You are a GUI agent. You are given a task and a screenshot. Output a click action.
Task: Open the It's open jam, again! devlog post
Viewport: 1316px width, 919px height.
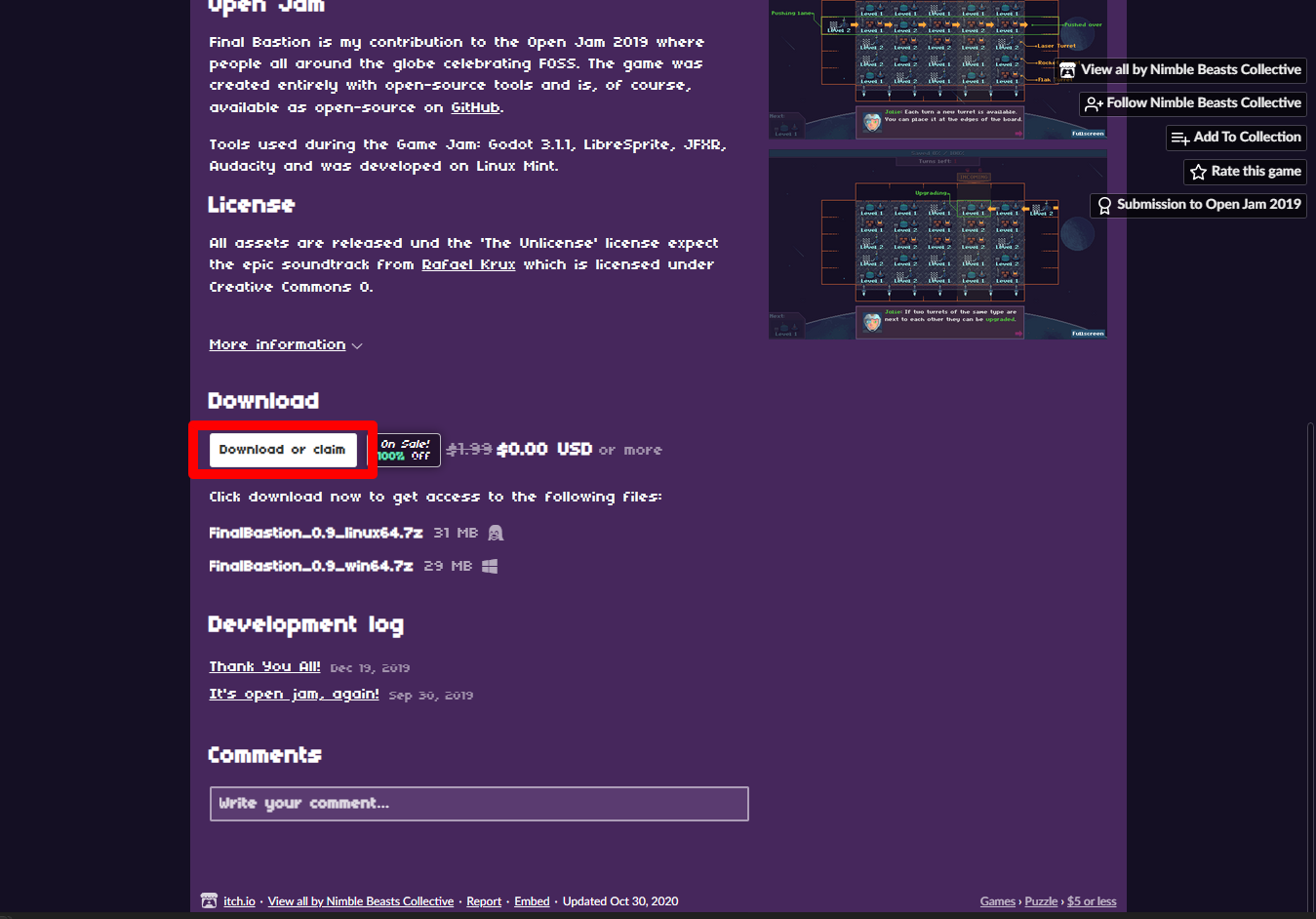(294, 694)
